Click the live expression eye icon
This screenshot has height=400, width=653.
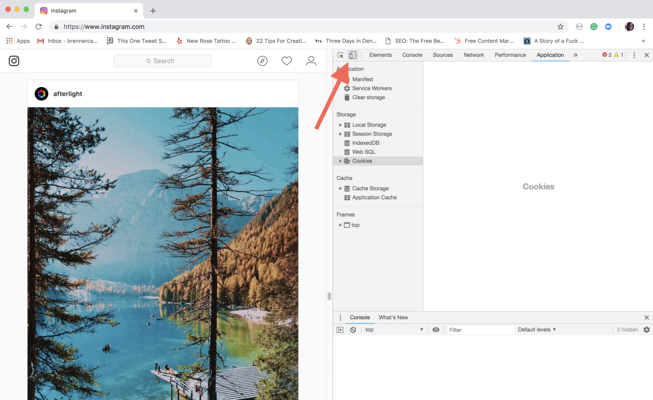[x=436, y=330]
